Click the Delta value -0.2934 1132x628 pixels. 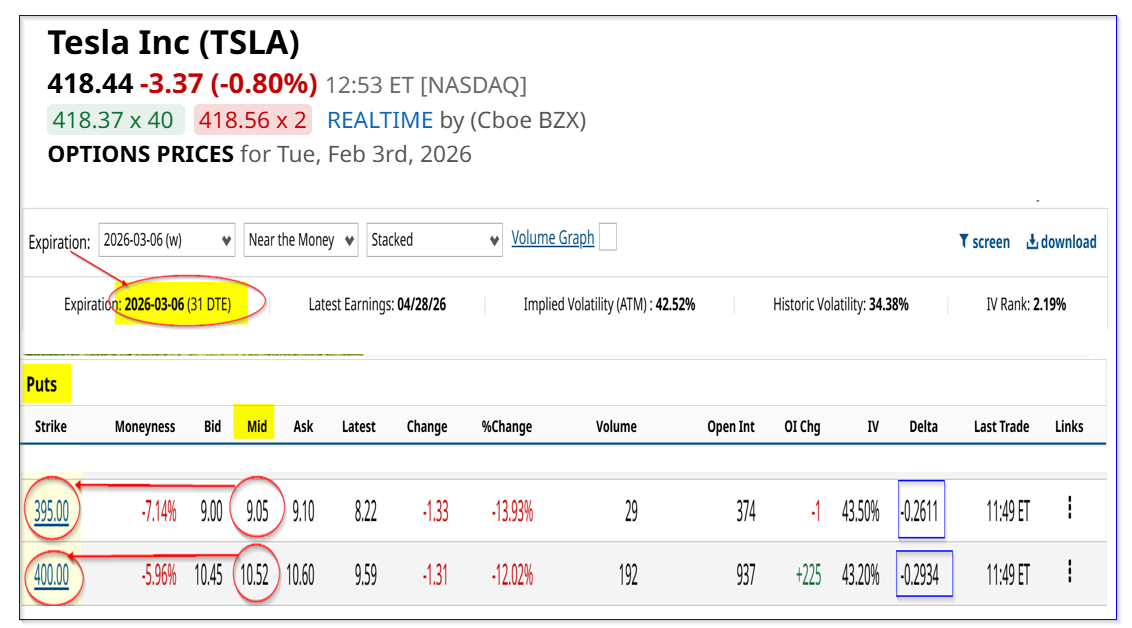pos(924,575)
